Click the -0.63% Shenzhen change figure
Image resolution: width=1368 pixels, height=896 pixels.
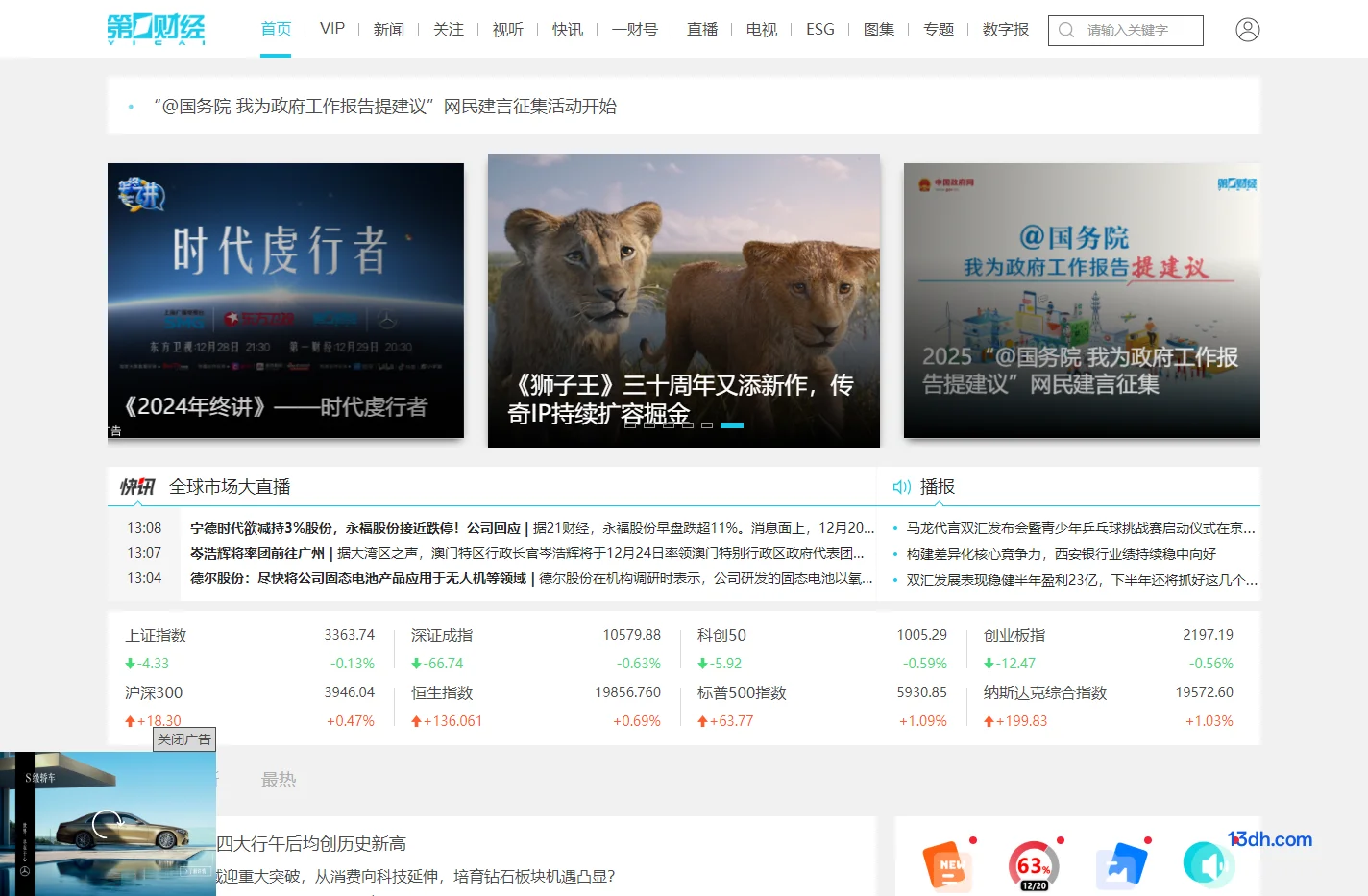coord(639,664)
